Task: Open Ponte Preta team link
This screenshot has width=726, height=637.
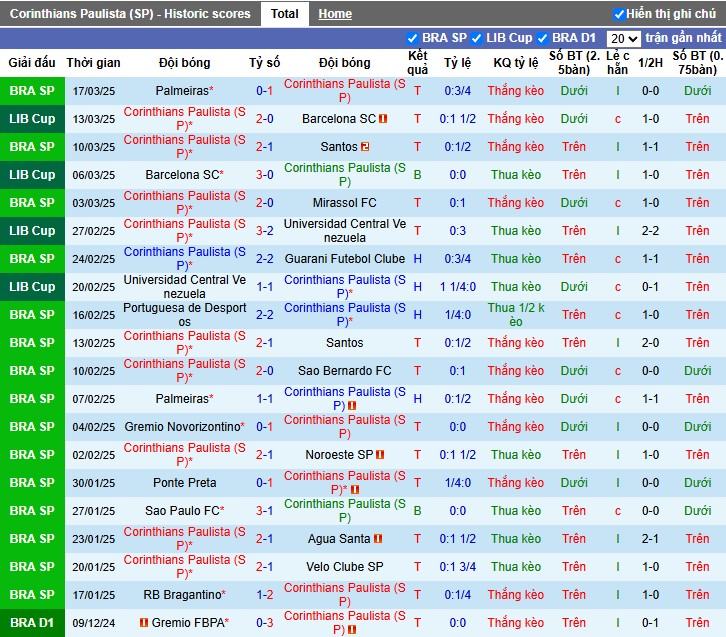Action: tap(184, 483)
